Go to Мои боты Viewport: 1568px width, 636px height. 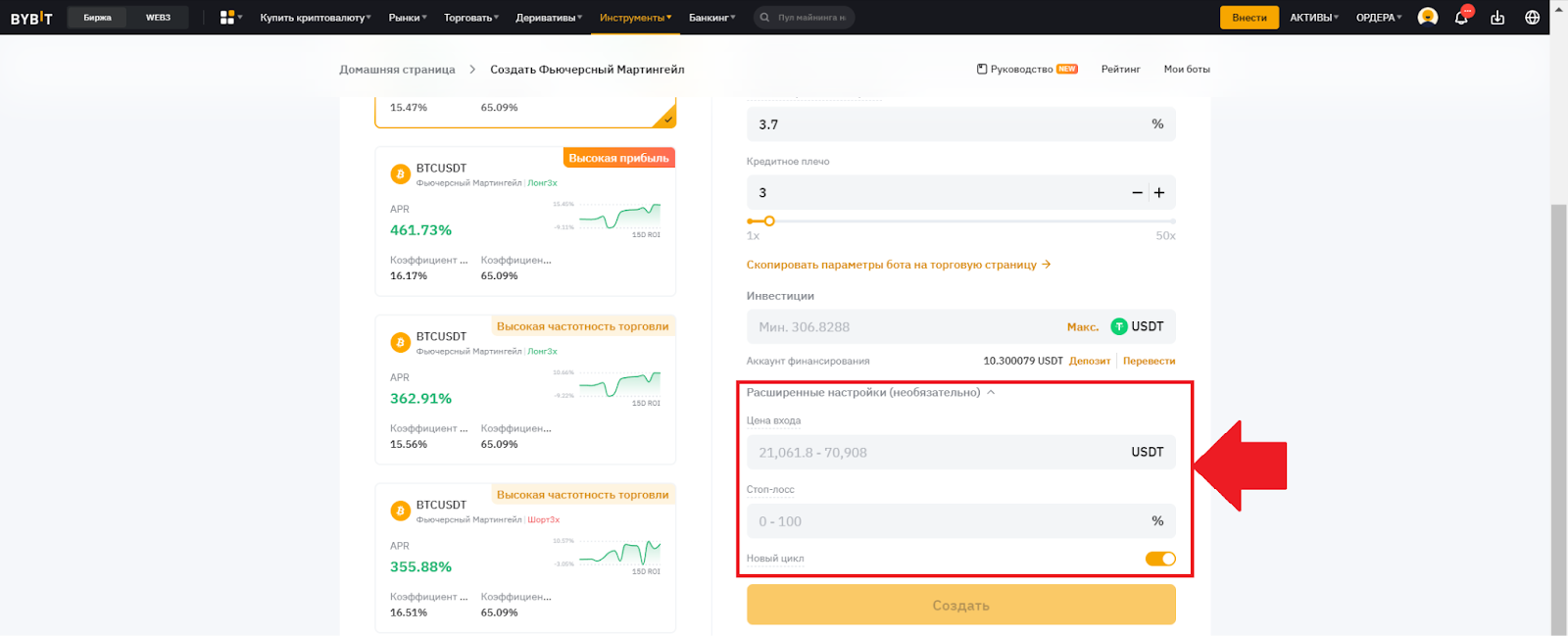1186,70
